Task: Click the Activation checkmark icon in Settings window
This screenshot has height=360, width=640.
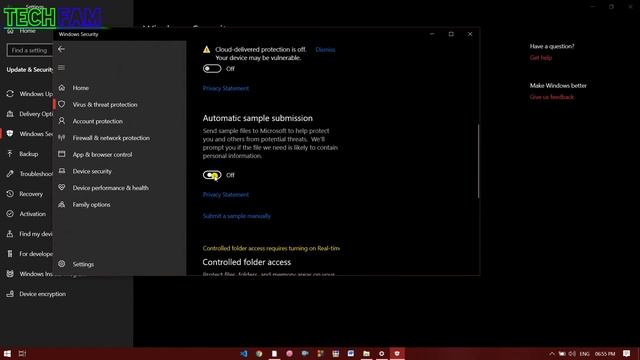Action: point(10,214)
